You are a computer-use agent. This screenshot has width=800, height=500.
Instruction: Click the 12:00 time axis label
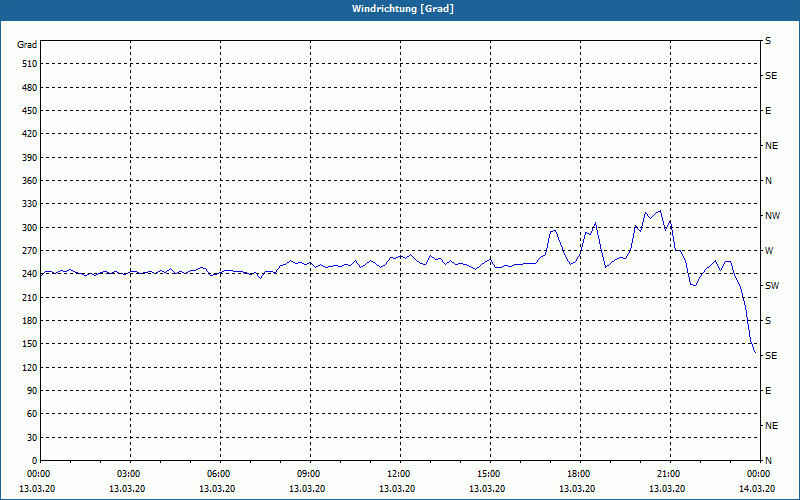[398, 474]
